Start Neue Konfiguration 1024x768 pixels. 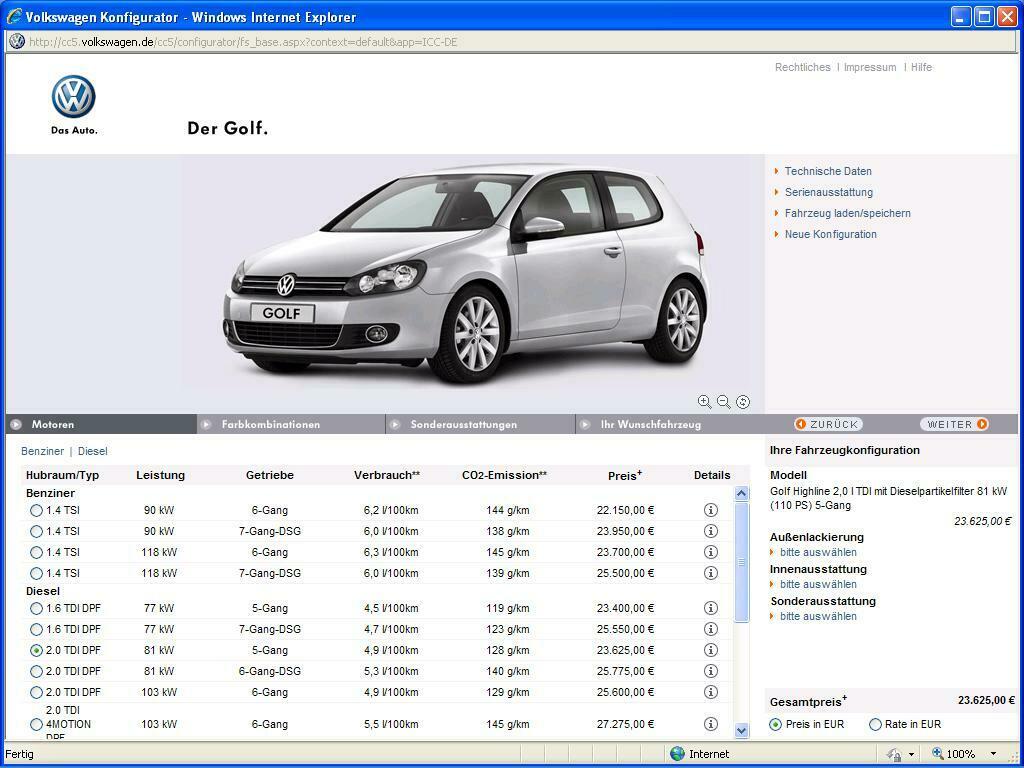pos(831,234)
